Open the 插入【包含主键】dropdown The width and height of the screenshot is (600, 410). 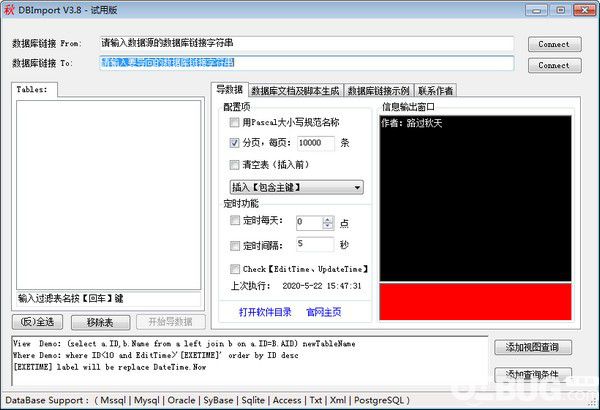tap(297, 187)
